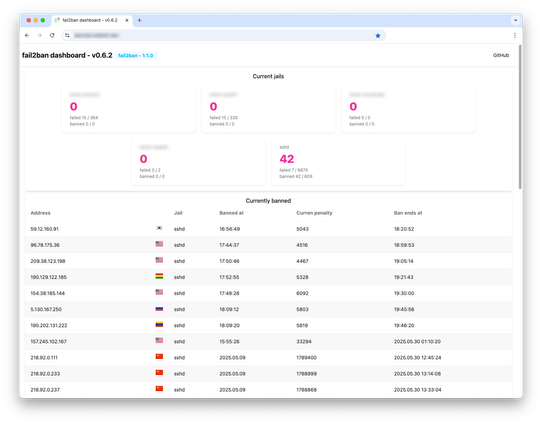
Task: Click the US flag for 96.78.175.36
Action: (x=159, y=244)
